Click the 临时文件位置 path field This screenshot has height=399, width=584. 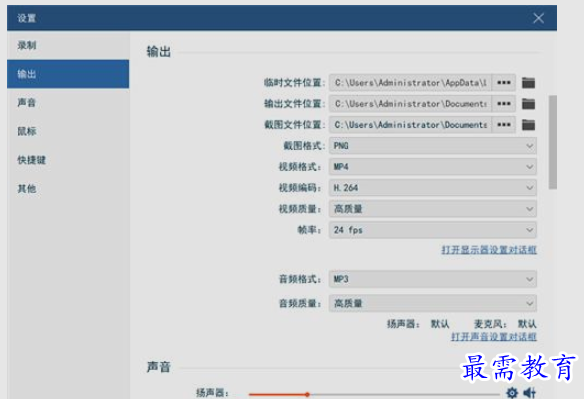point(410,83)
